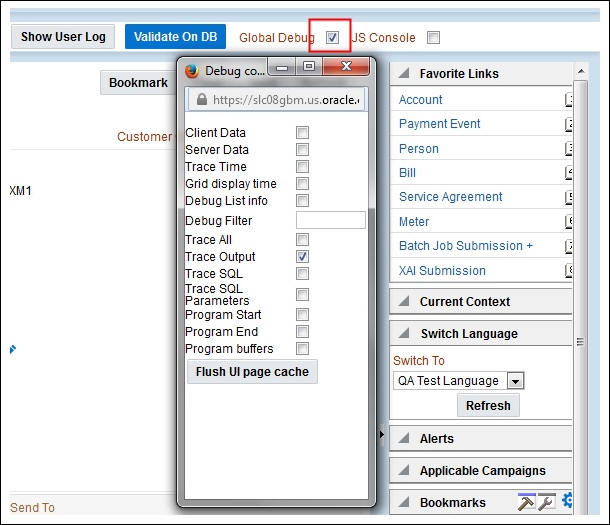
Task: Open the hammer icon in Bookmarks header
Action: [526, 502]
